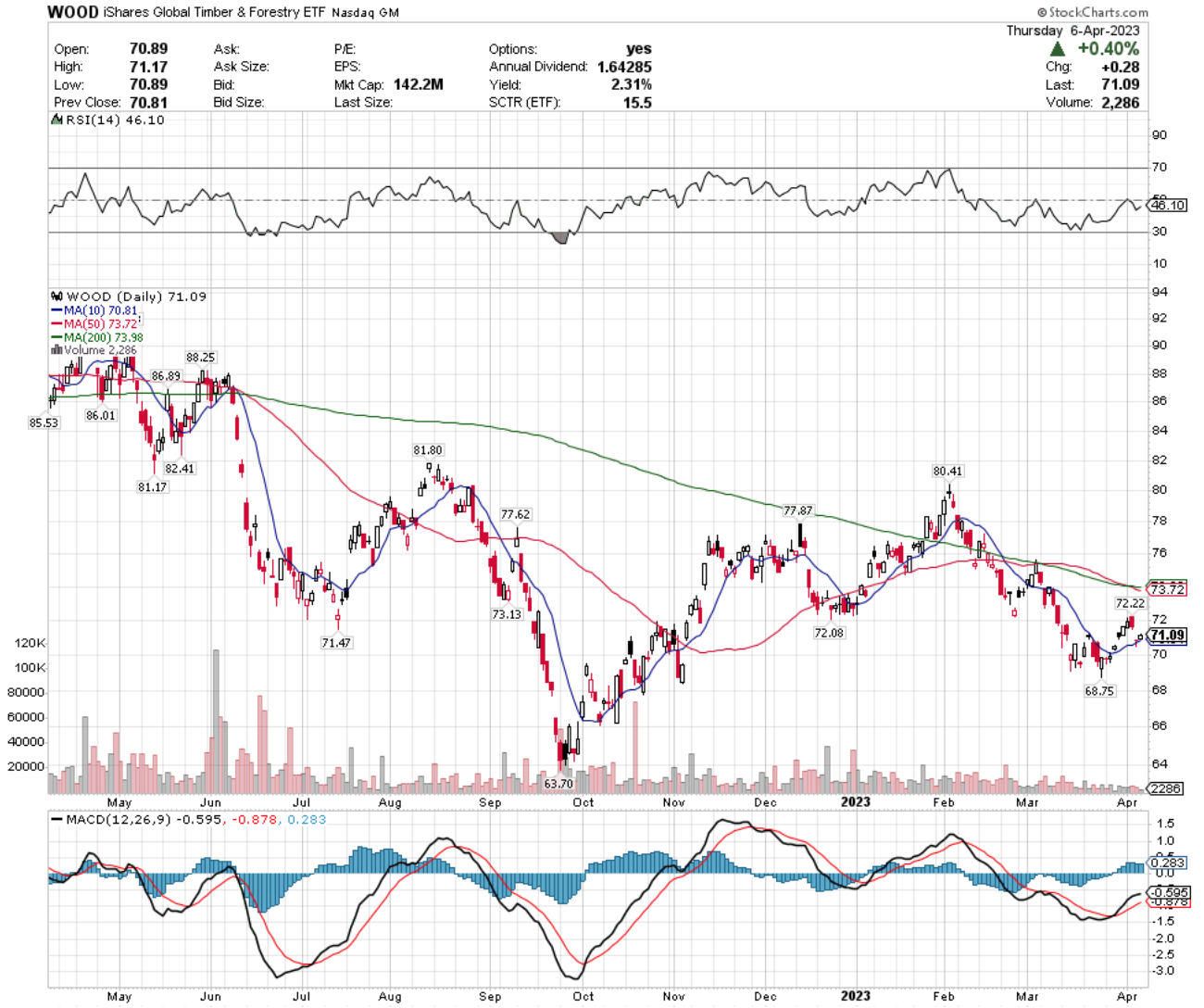Click the blue MA(10) legend line marker
The width and height of the screenshot is (1204, 1008).
point(56,310)
